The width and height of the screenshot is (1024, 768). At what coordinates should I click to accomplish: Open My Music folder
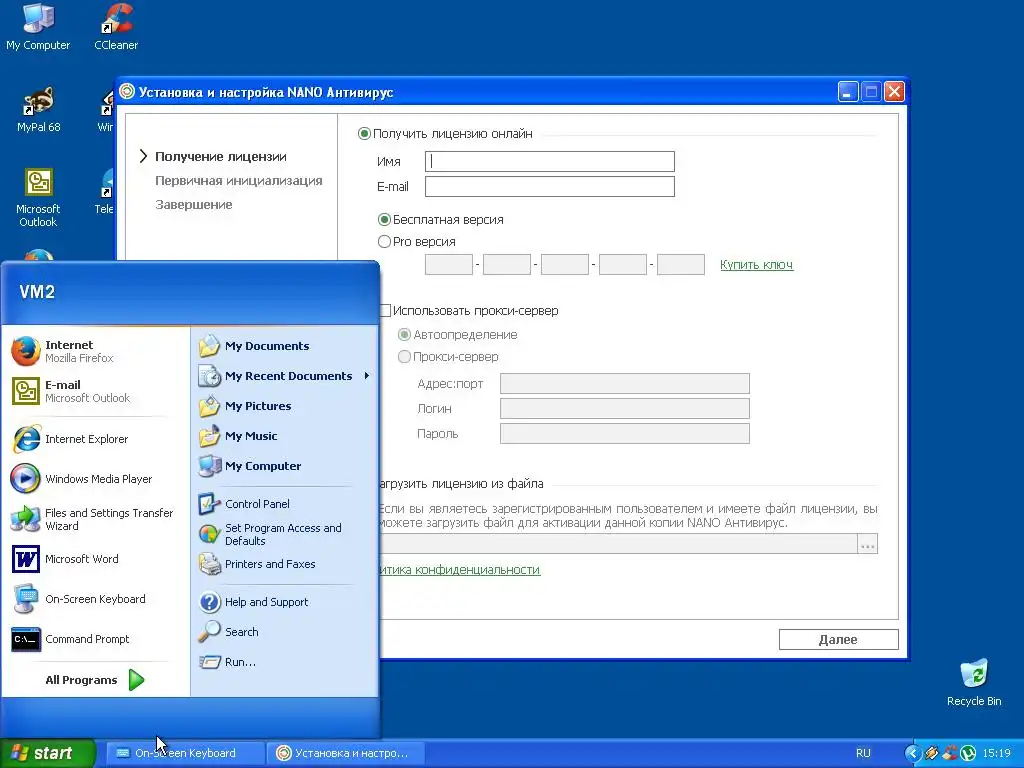(284, 436)
